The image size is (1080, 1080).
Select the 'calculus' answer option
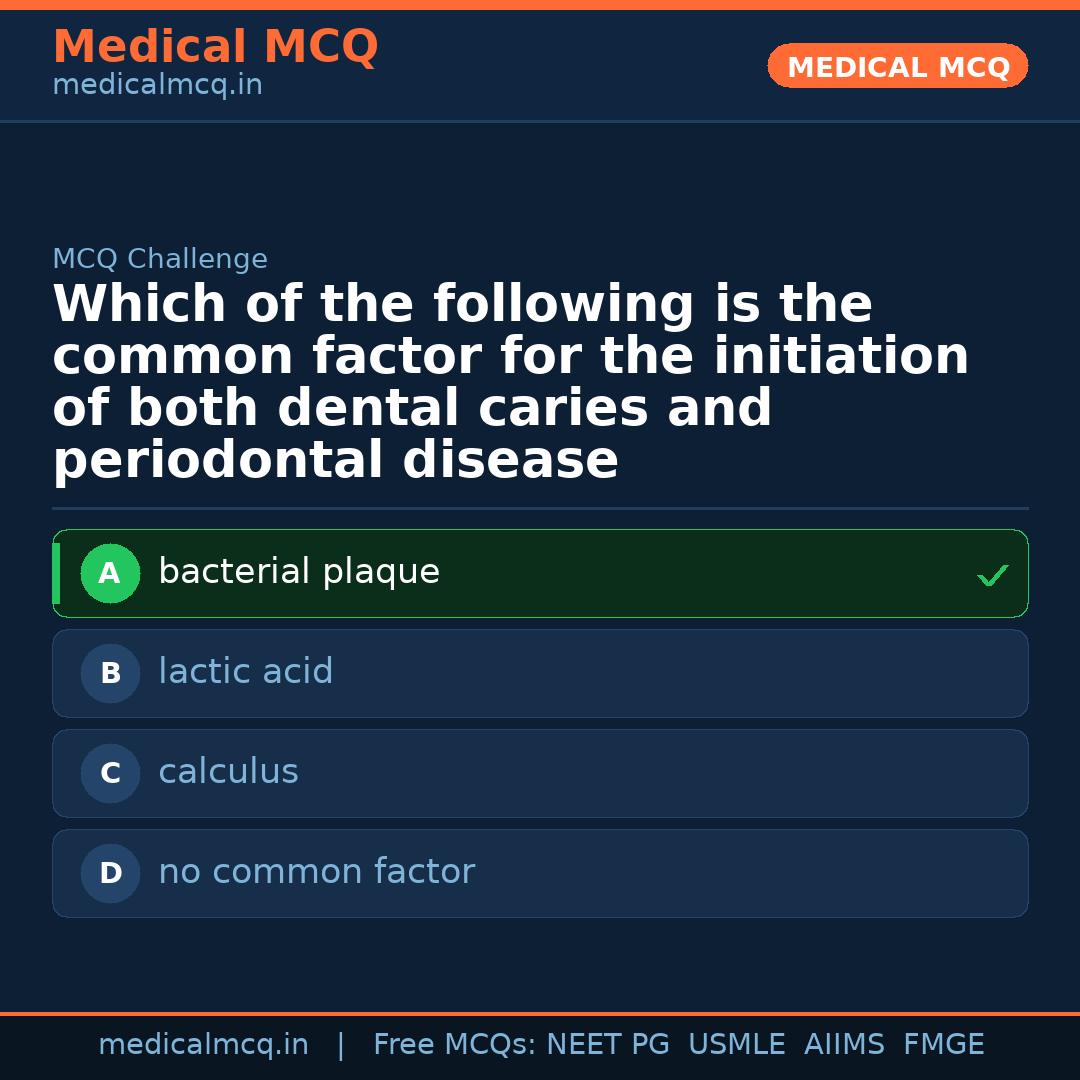tap(228, 772)
